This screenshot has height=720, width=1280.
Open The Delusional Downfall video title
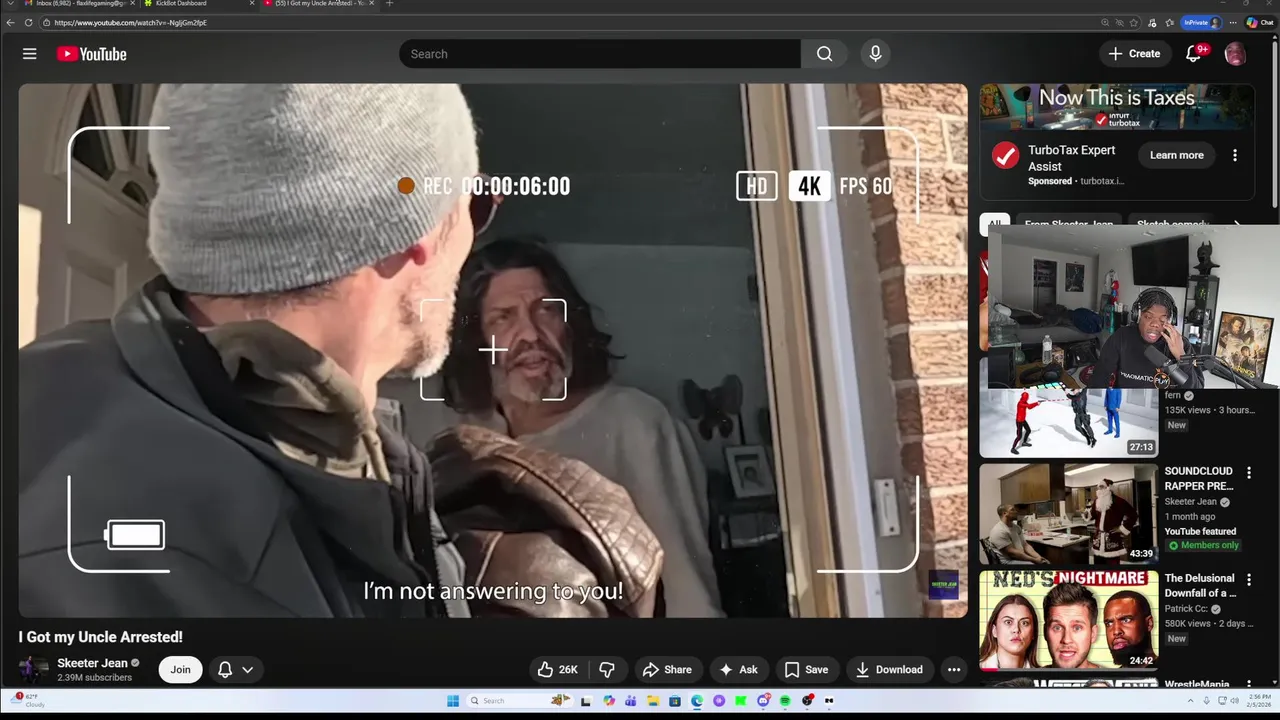pyautogui.click(x=1200, y=585)
